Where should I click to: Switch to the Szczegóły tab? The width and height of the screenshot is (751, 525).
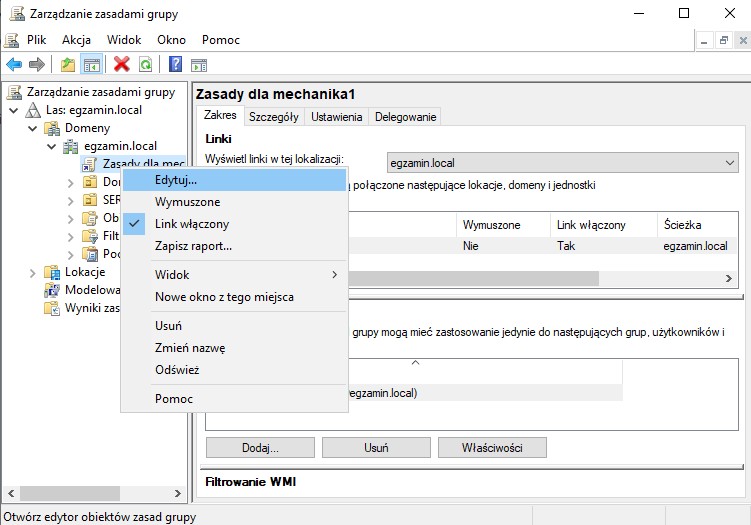click(273, 117)
